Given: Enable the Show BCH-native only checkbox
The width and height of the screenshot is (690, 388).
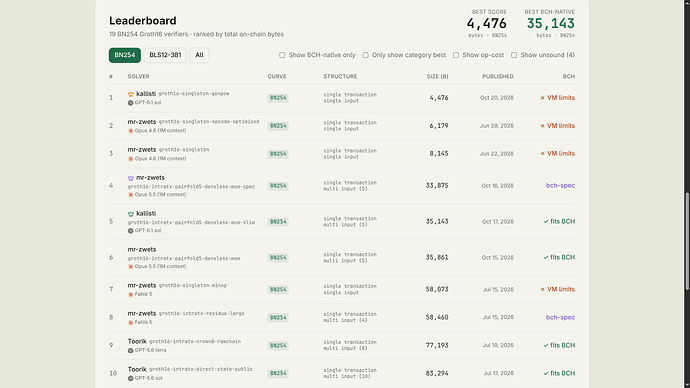Looking at the screenshot, I should (x=282, y=55).
